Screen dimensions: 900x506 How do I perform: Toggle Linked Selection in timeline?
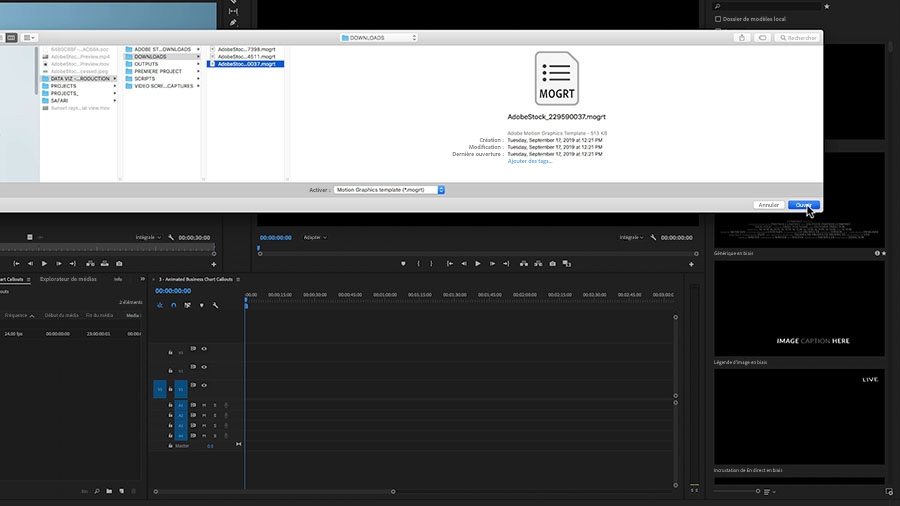pos(187,305)
